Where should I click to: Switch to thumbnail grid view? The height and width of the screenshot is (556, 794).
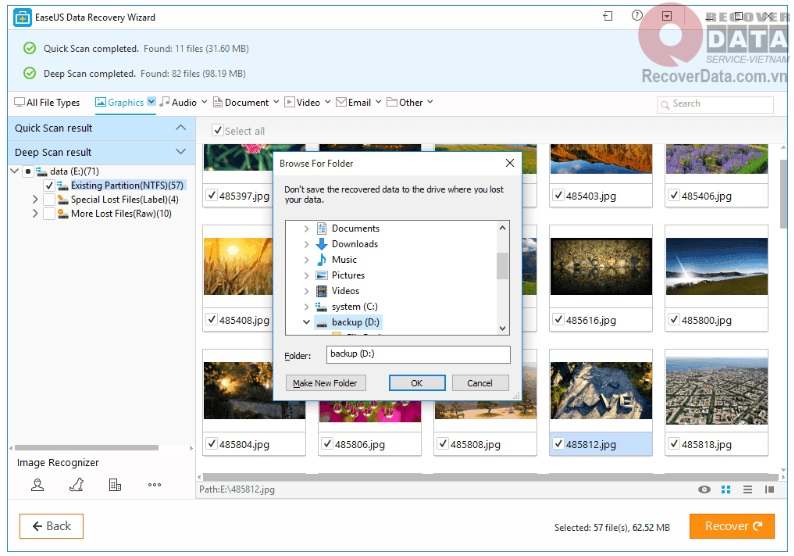[726, 489]
